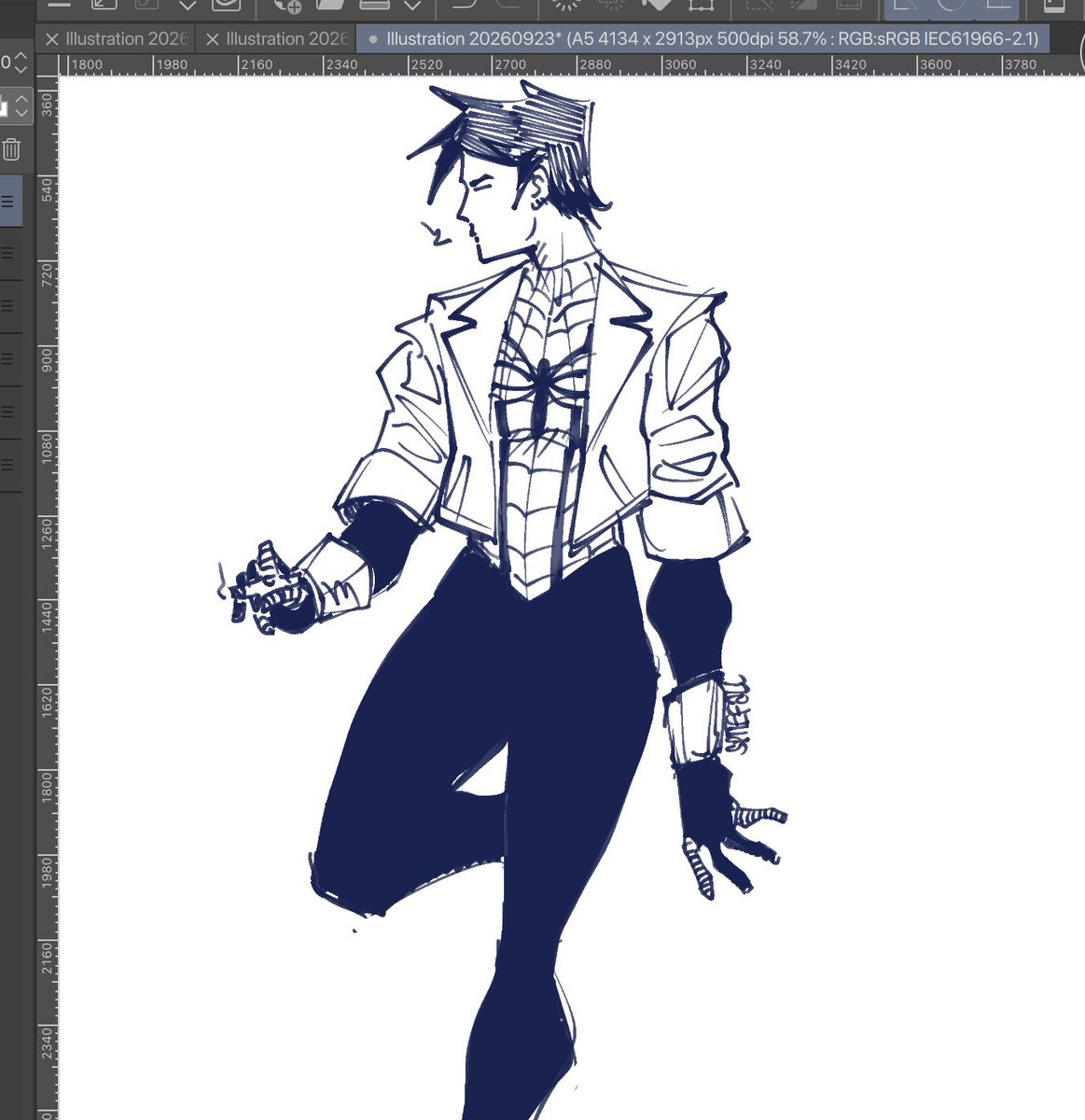This screenshot has width=1085, height=1120.
Task: Select the Scale/Rotate transform icon in the command bar
Action: [702, 5]
